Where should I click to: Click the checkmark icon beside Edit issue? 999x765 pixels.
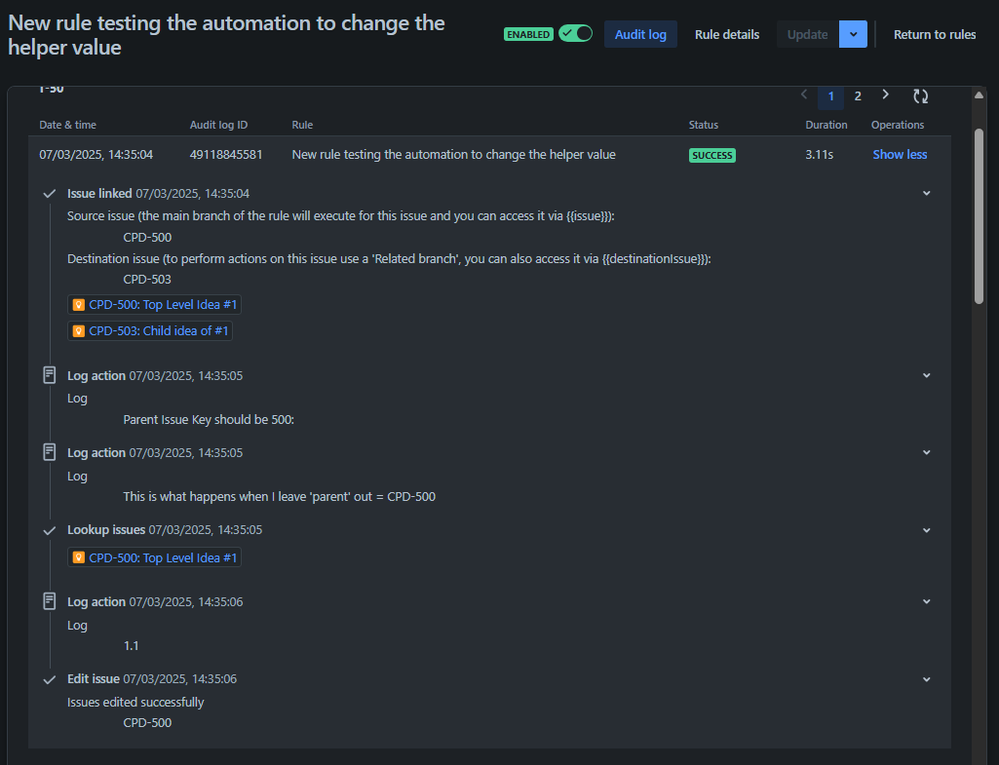49,678
